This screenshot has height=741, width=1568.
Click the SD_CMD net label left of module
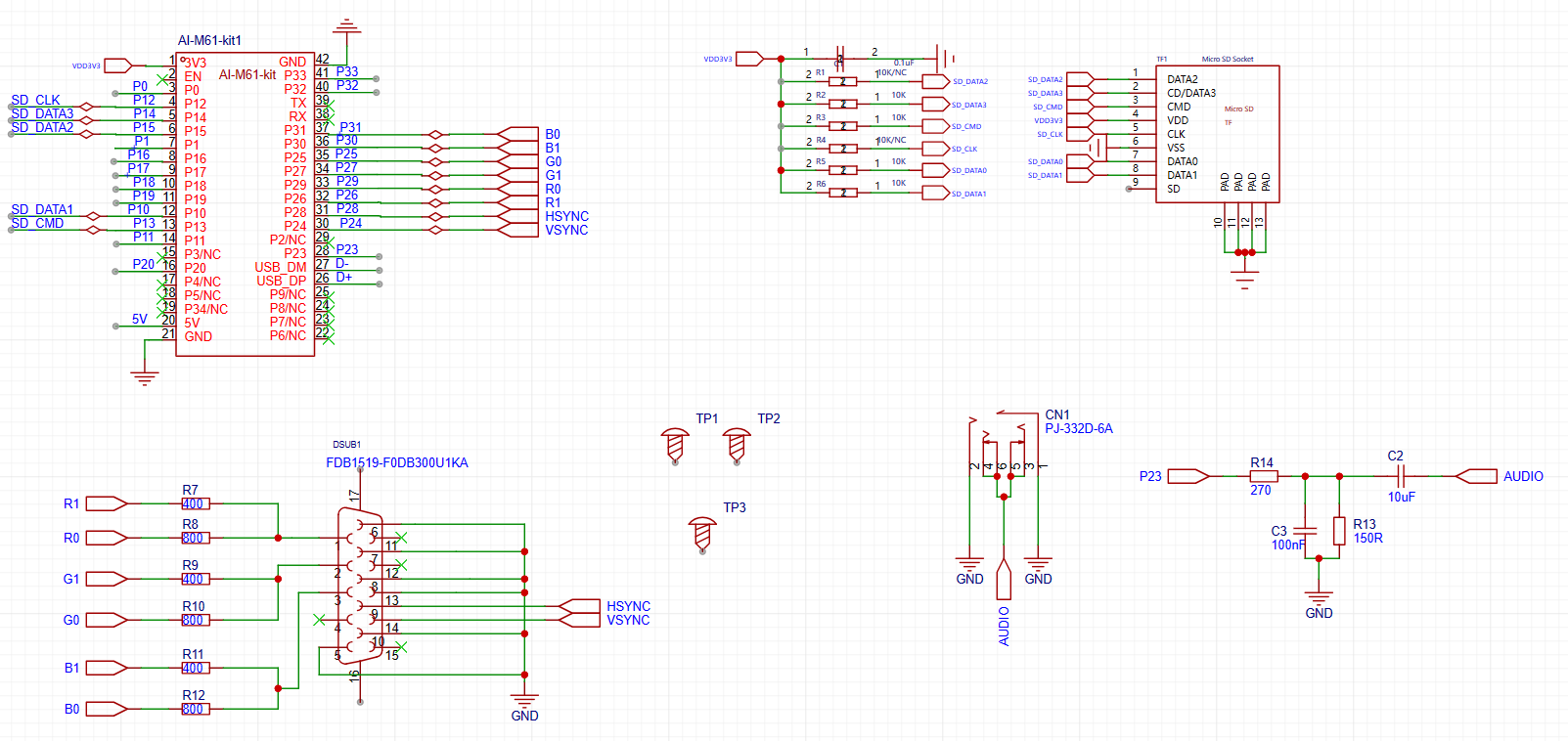click(x=37, y=223)
